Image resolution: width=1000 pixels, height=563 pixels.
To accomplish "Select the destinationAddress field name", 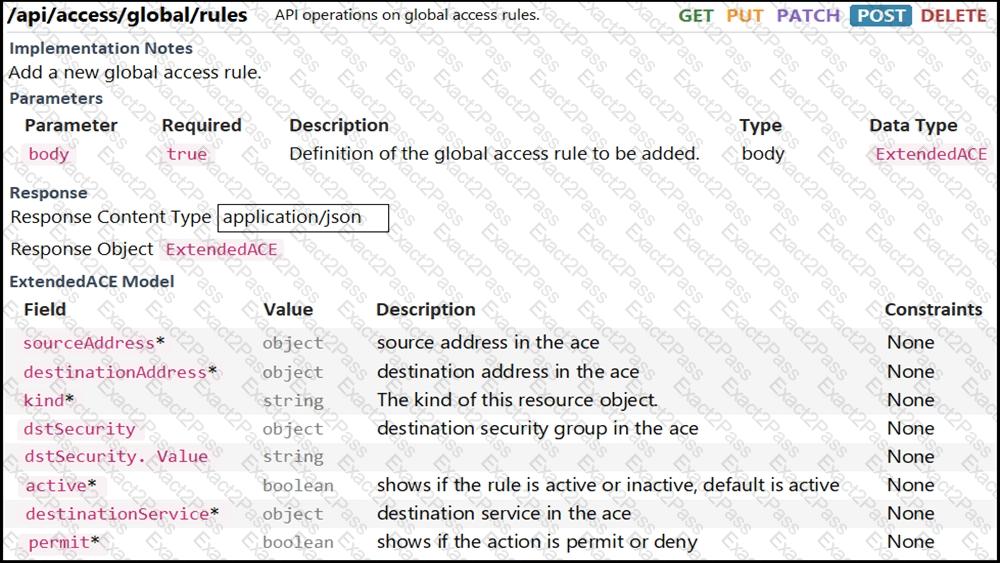I will tap(115, 372).
